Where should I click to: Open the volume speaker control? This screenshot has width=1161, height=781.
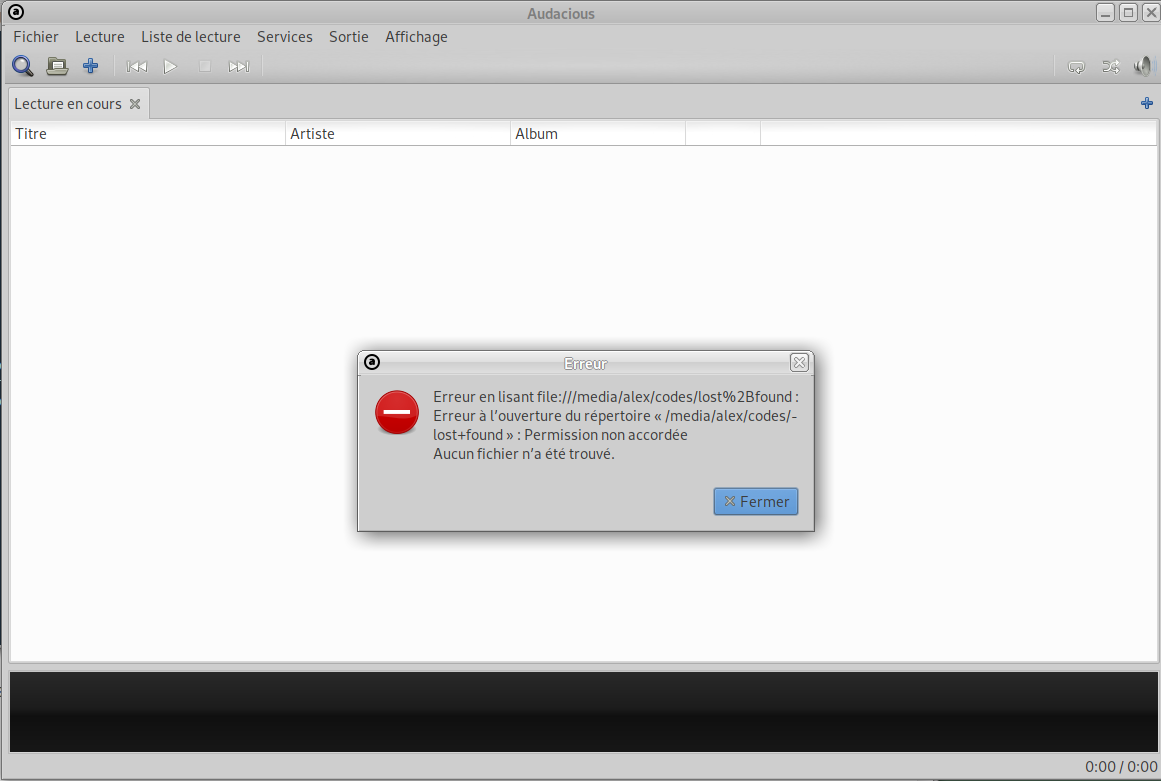pyautogui.click(x=1143, y=67)
